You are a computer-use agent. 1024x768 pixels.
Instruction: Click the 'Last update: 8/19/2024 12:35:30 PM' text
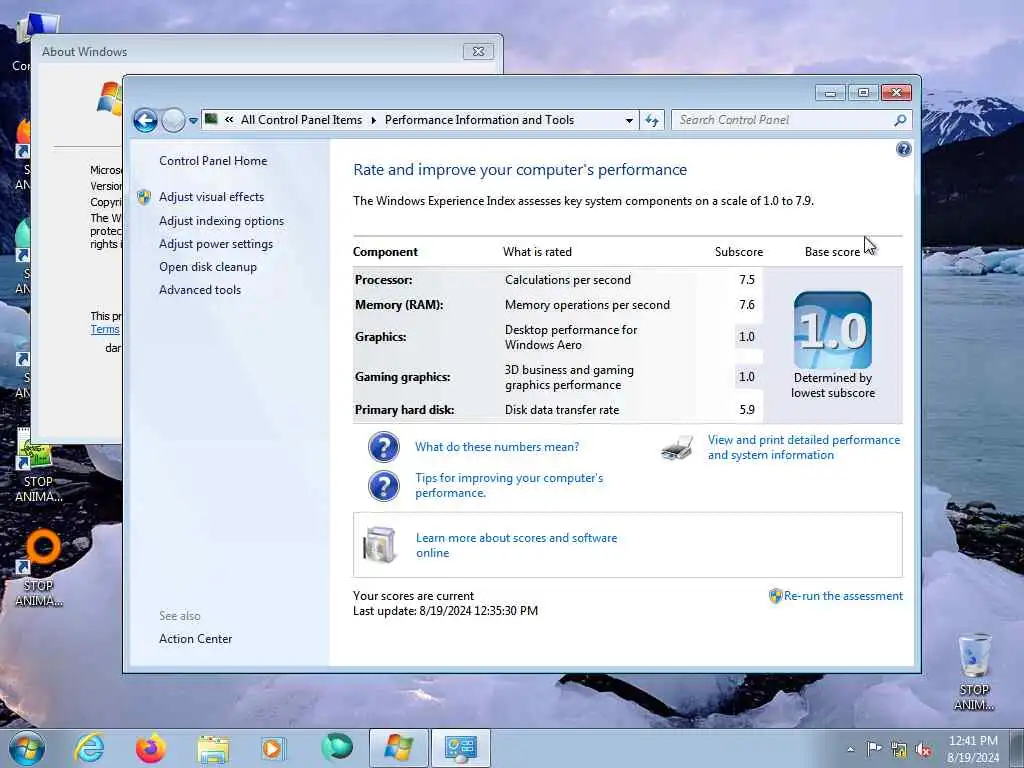(445, 611)
